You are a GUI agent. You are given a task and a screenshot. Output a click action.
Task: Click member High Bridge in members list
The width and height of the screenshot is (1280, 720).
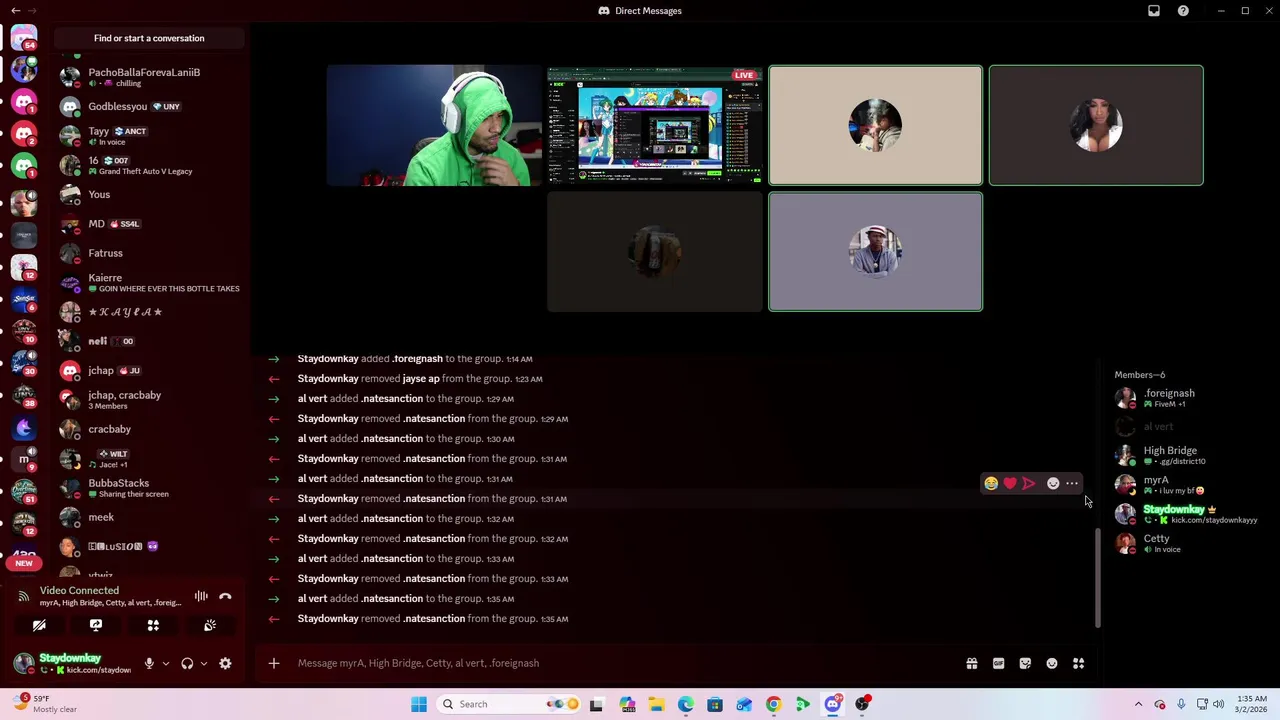click(1188, 455)
